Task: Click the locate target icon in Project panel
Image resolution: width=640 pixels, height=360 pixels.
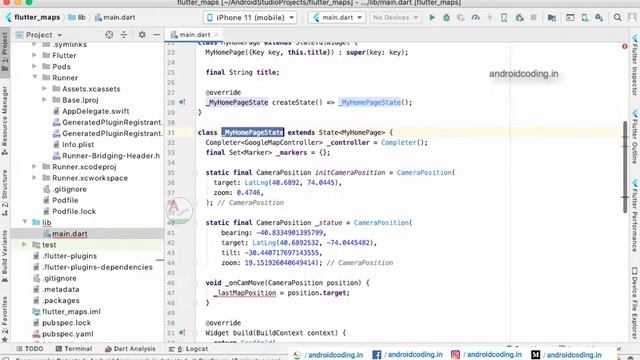Action: click(x=109, y=35)
